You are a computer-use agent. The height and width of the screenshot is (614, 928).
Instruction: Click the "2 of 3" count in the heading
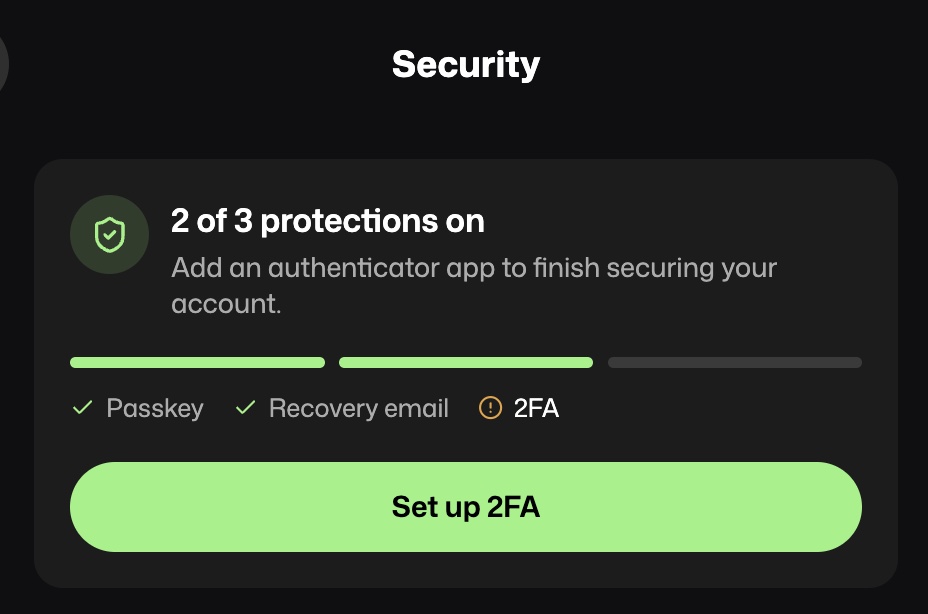coord(212,221)
